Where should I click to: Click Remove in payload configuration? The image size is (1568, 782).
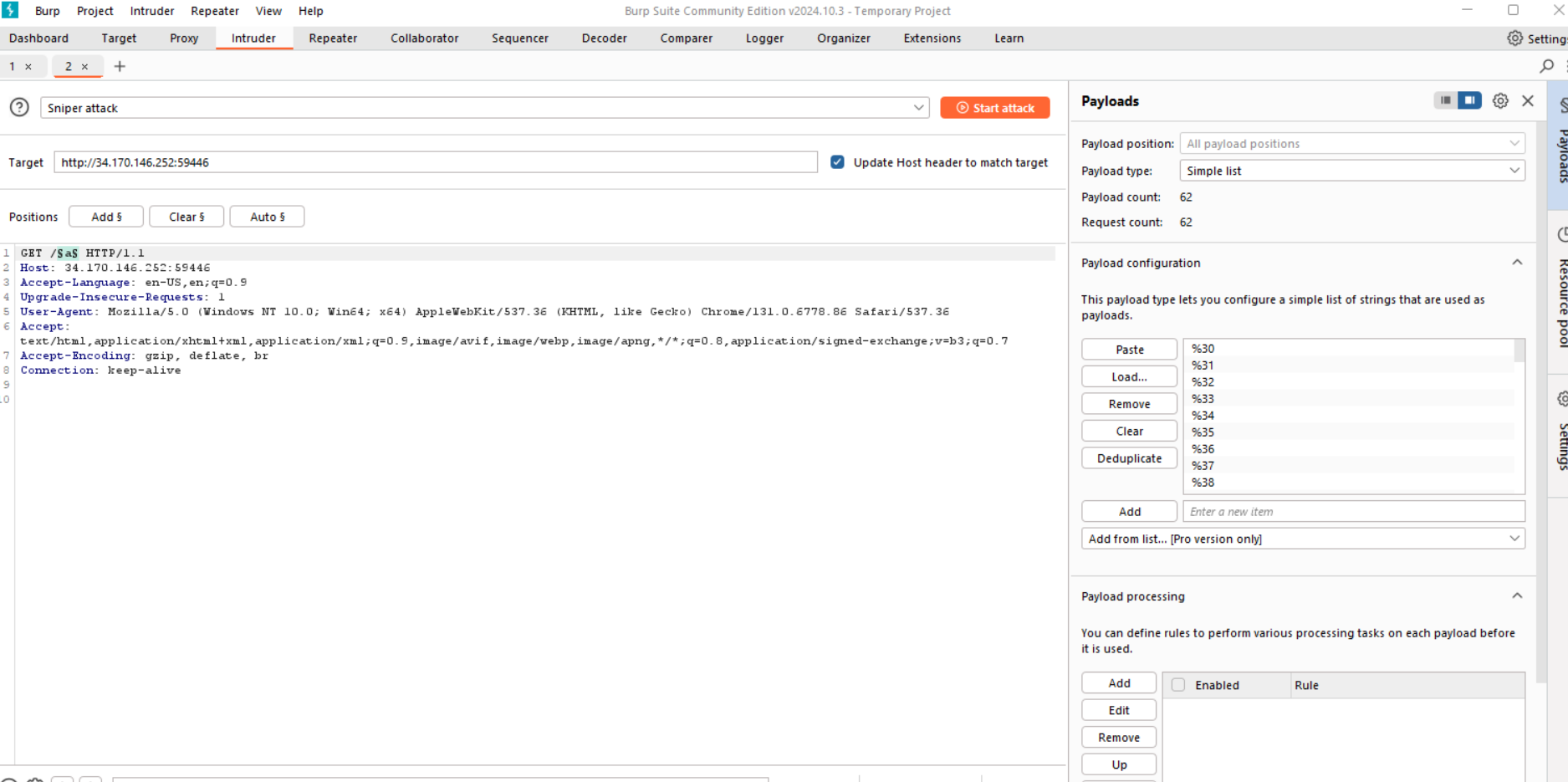pyautogui.click(x=1130, y=404)
